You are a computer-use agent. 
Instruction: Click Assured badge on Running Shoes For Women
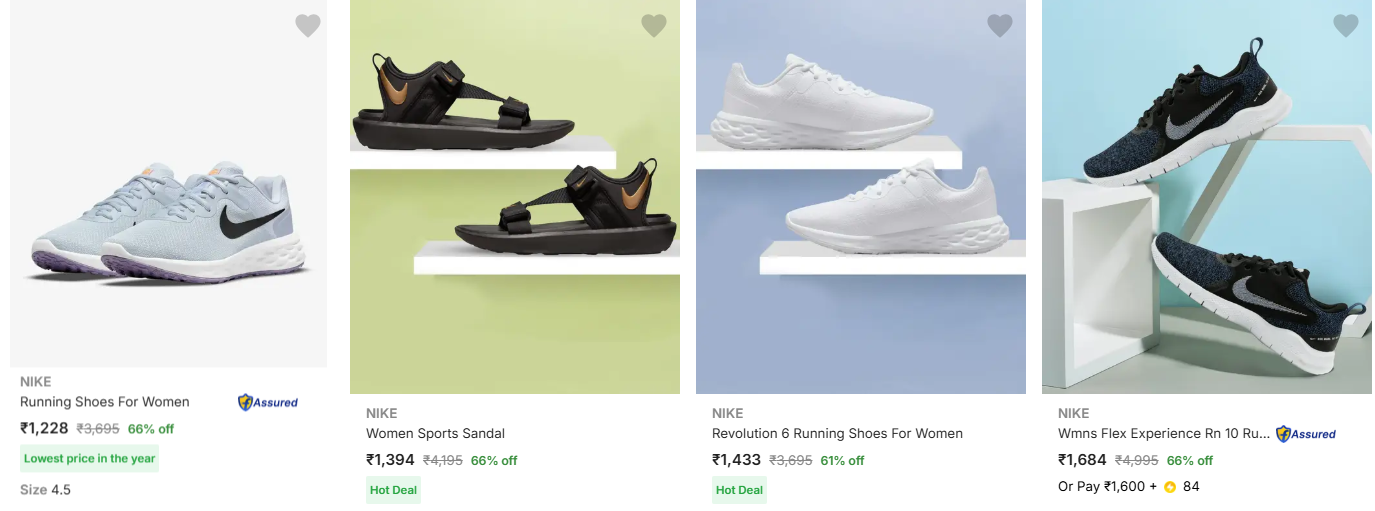coord(268,402)
